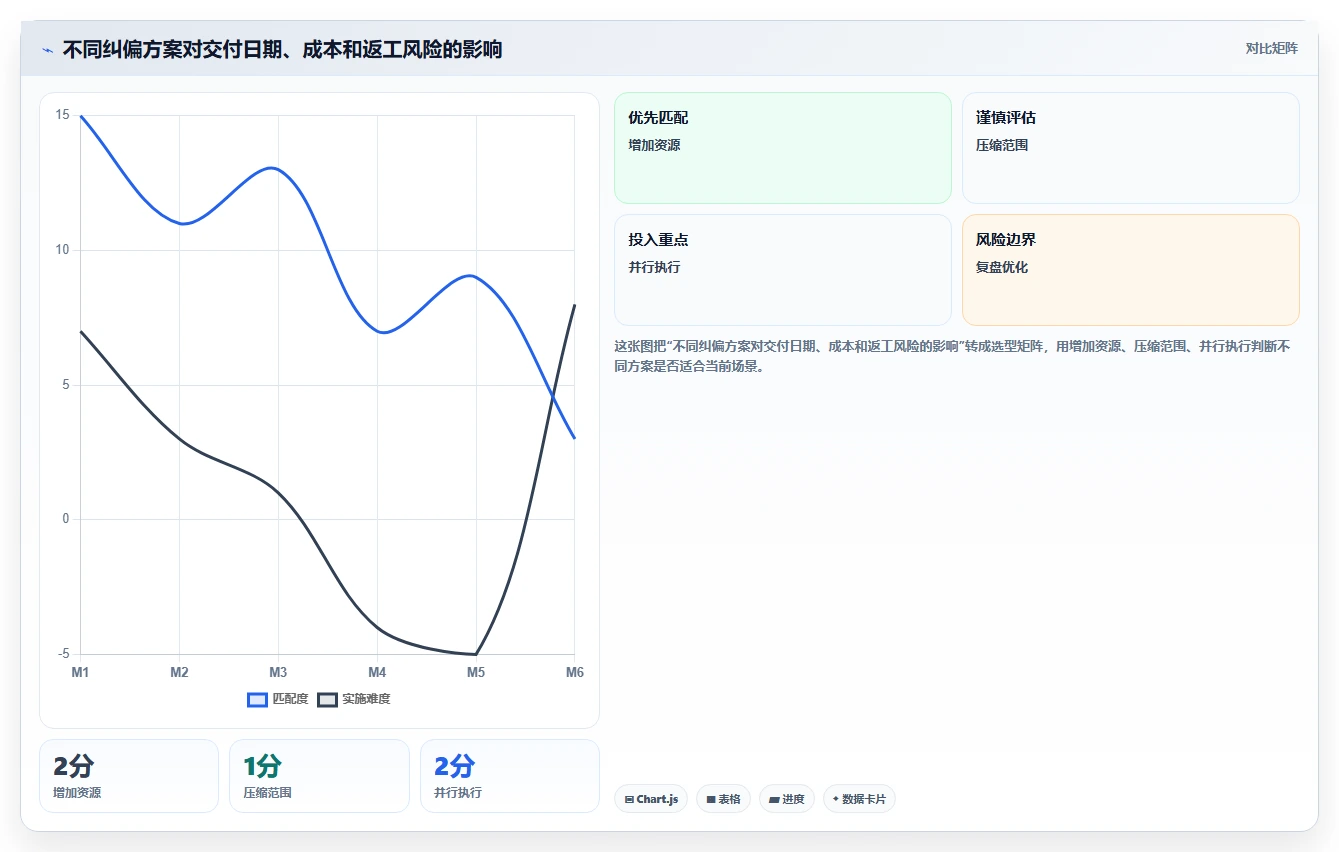The height and width of the screenshot is (852, 1339).
Task: Click the M2 axis label
Action: (179, 672)
